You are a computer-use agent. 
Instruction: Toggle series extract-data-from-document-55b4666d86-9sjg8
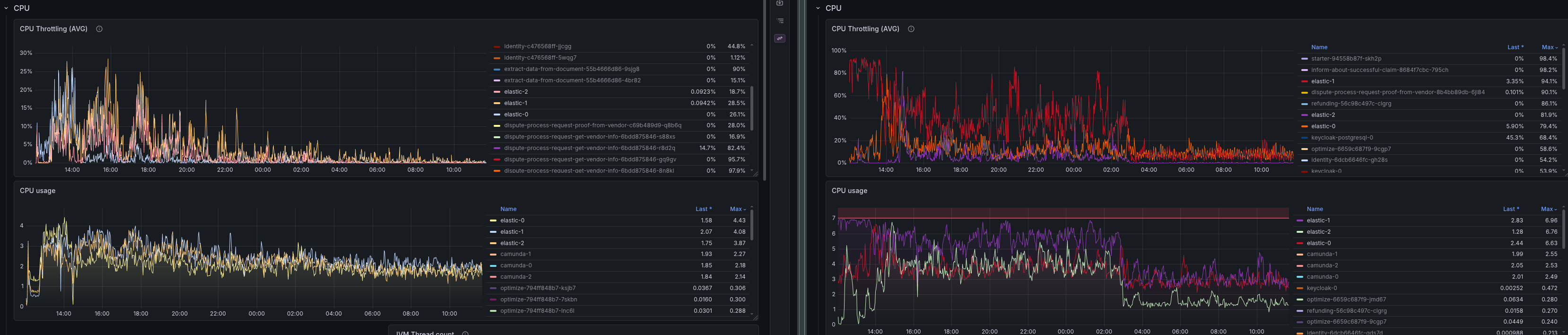[x=572, y=69]
